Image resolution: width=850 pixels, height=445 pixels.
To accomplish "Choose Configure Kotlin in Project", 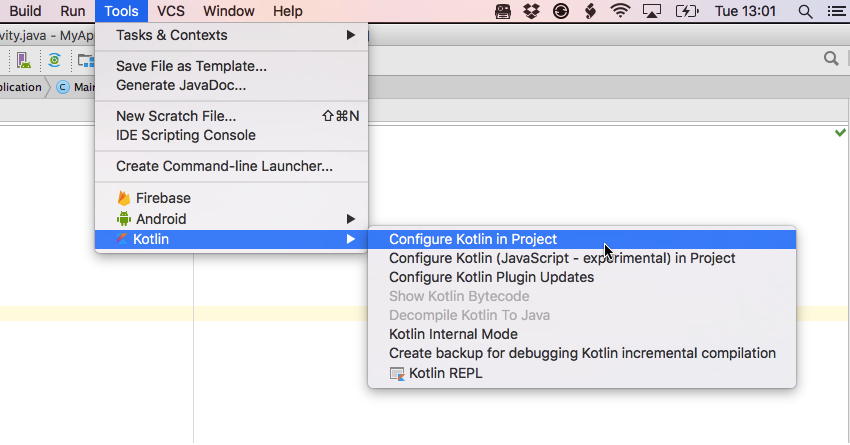I will 473,239.
